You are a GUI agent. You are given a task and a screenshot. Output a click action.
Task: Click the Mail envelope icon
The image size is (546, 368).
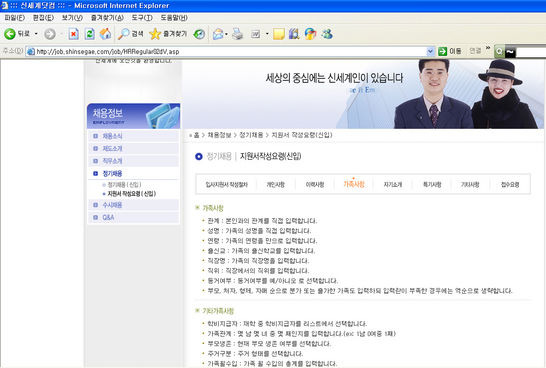[218, 34]
